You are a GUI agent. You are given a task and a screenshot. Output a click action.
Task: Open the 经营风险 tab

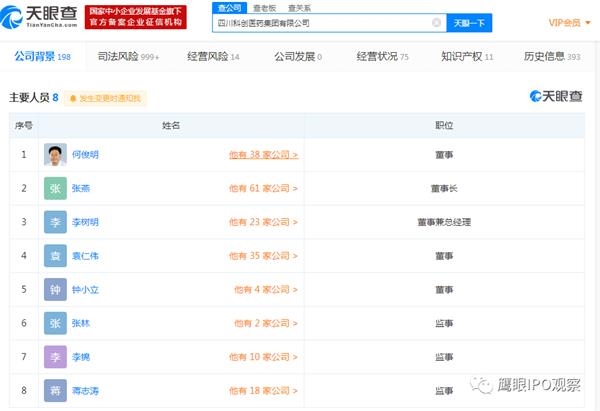tap(213, 57)
